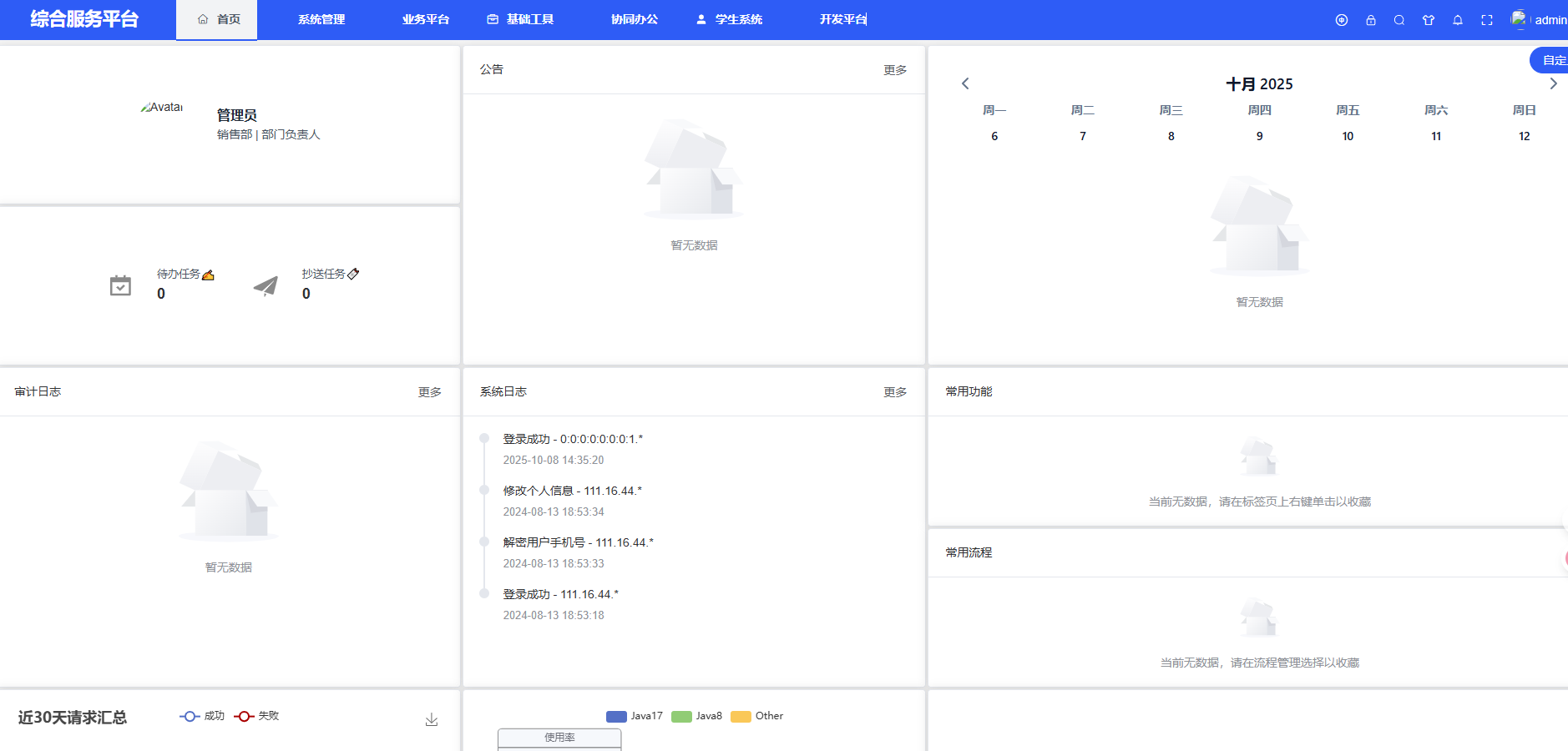Click the language switch icon in header
This screenshot has height=751, width=1568.
[1341, 20]
